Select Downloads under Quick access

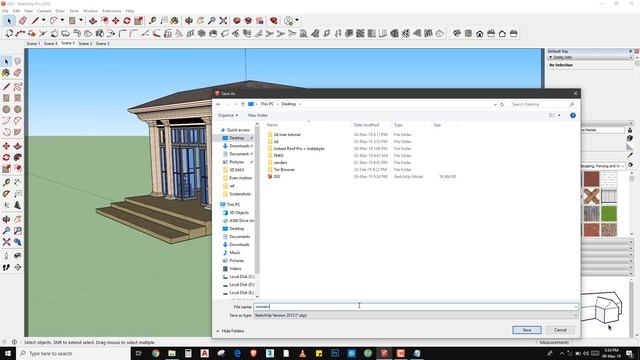click(x=239, y=146)
